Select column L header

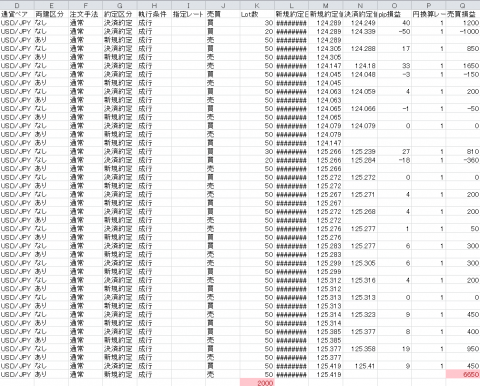(x=292, y=5)
